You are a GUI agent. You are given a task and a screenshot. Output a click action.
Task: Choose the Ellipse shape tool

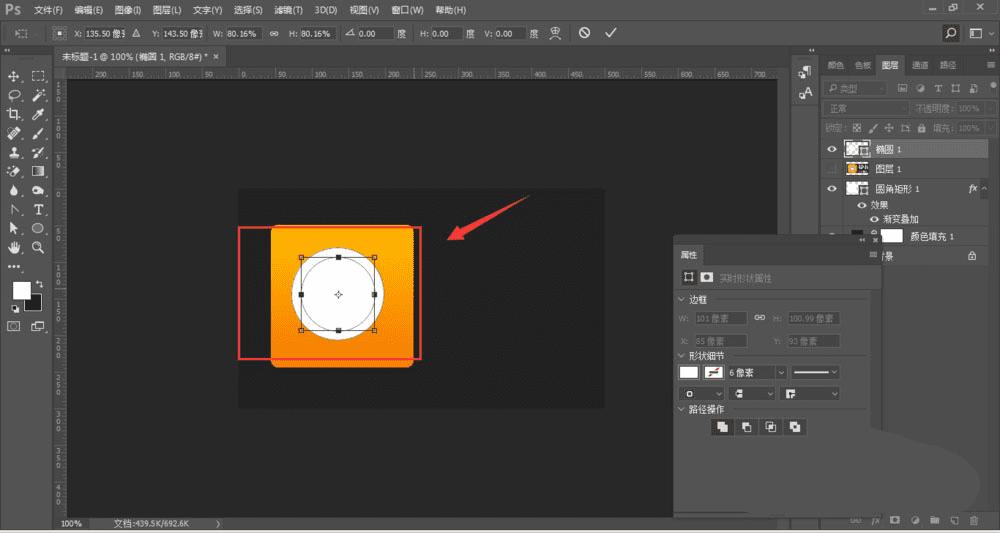pyautogui.click(x=39, y=228)
